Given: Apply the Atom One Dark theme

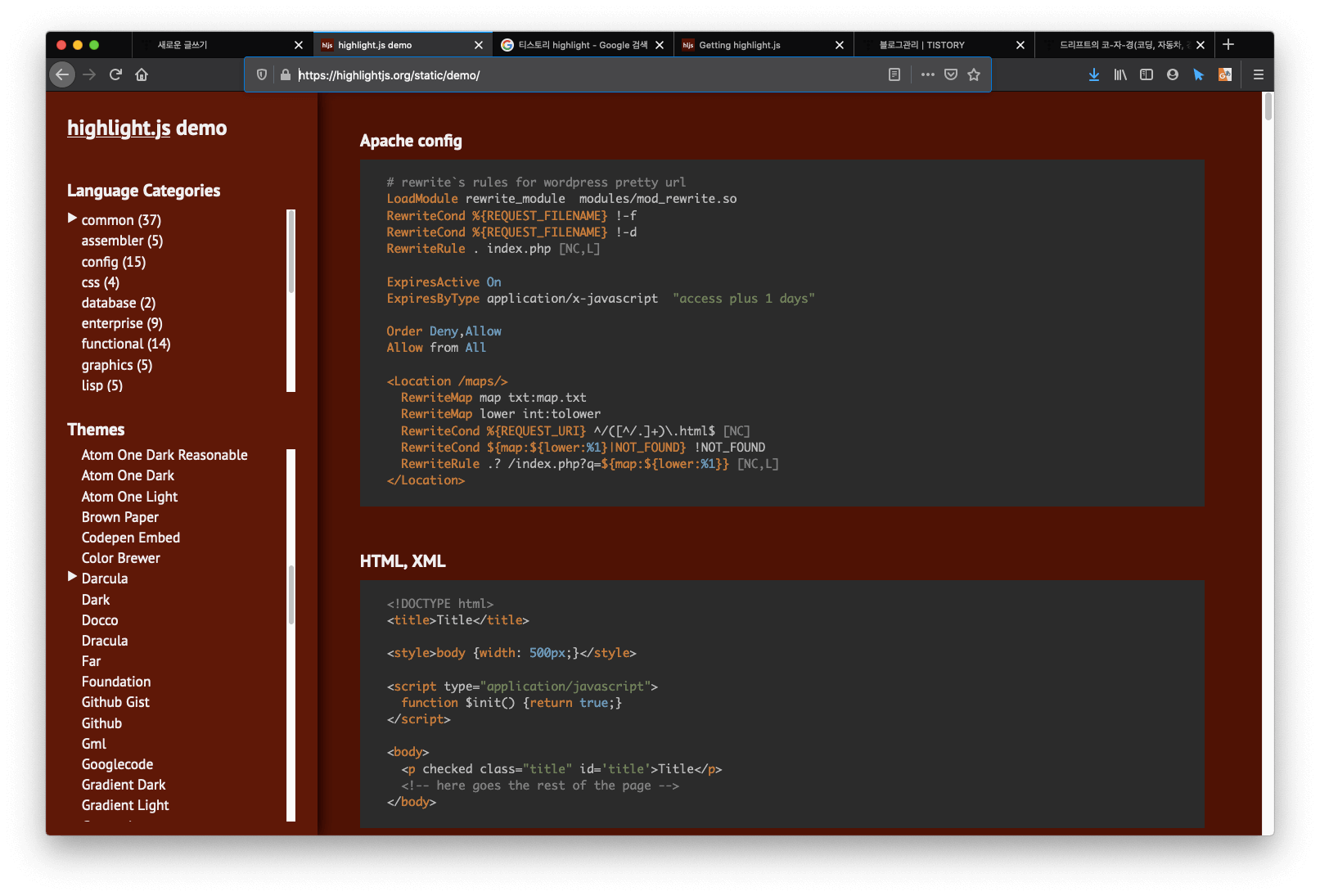Looking at the screenshot, I should pyautogui.click(x=128, y=475).
